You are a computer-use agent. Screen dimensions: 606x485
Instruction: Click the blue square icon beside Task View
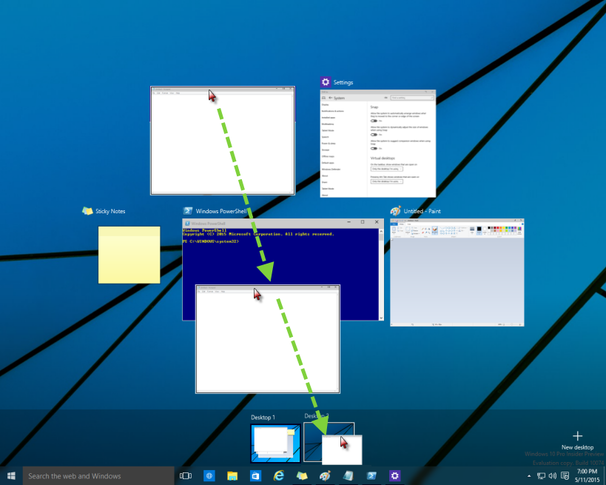click(209, 476)
